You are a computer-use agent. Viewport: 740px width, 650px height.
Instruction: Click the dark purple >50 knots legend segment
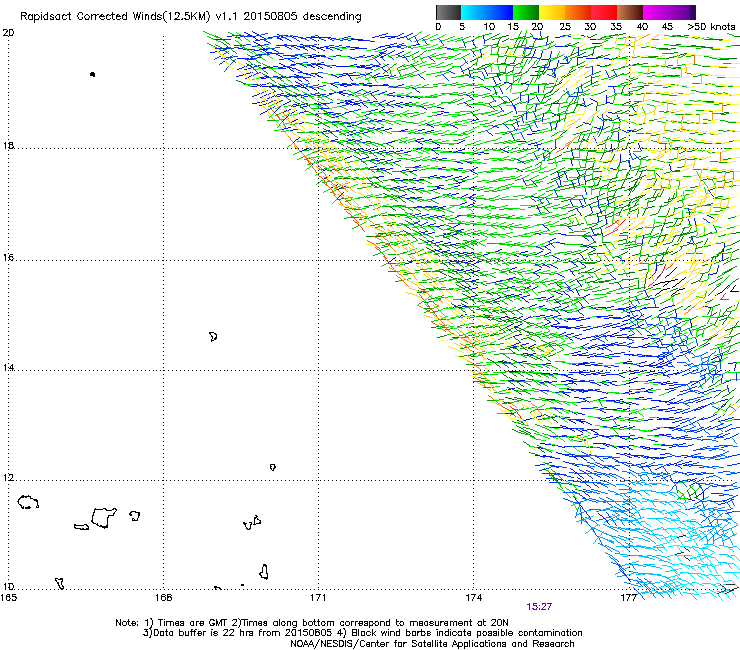coord(692,12)
